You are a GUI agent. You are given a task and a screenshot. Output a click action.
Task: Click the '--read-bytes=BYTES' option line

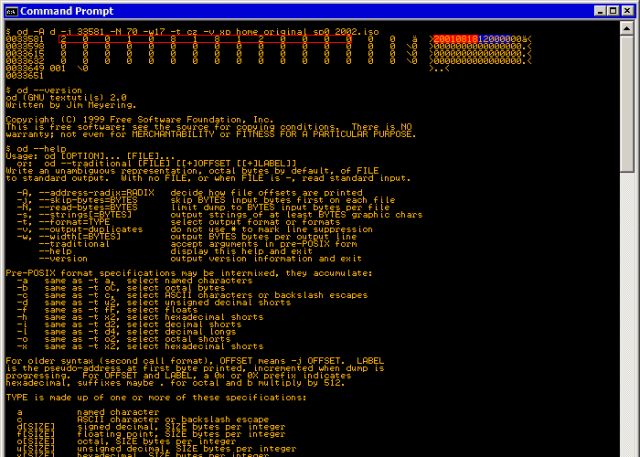pyautogui.click(x=203, y=207)
